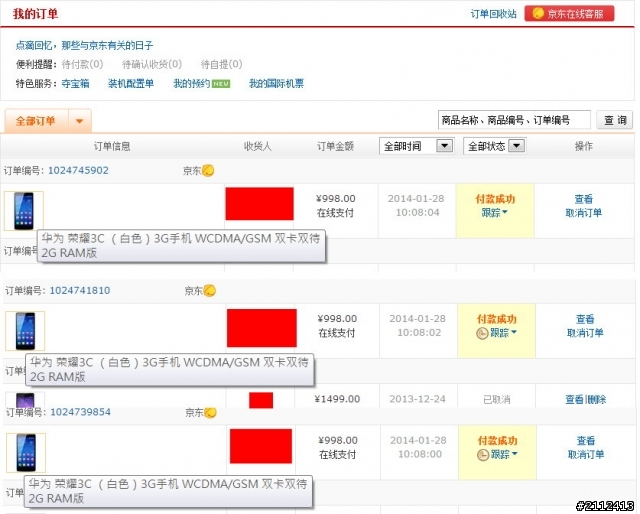Open 装机配置单 link
Image resolution: width=640 pixels, height=514 pixels.
click(x=131, y=84)
